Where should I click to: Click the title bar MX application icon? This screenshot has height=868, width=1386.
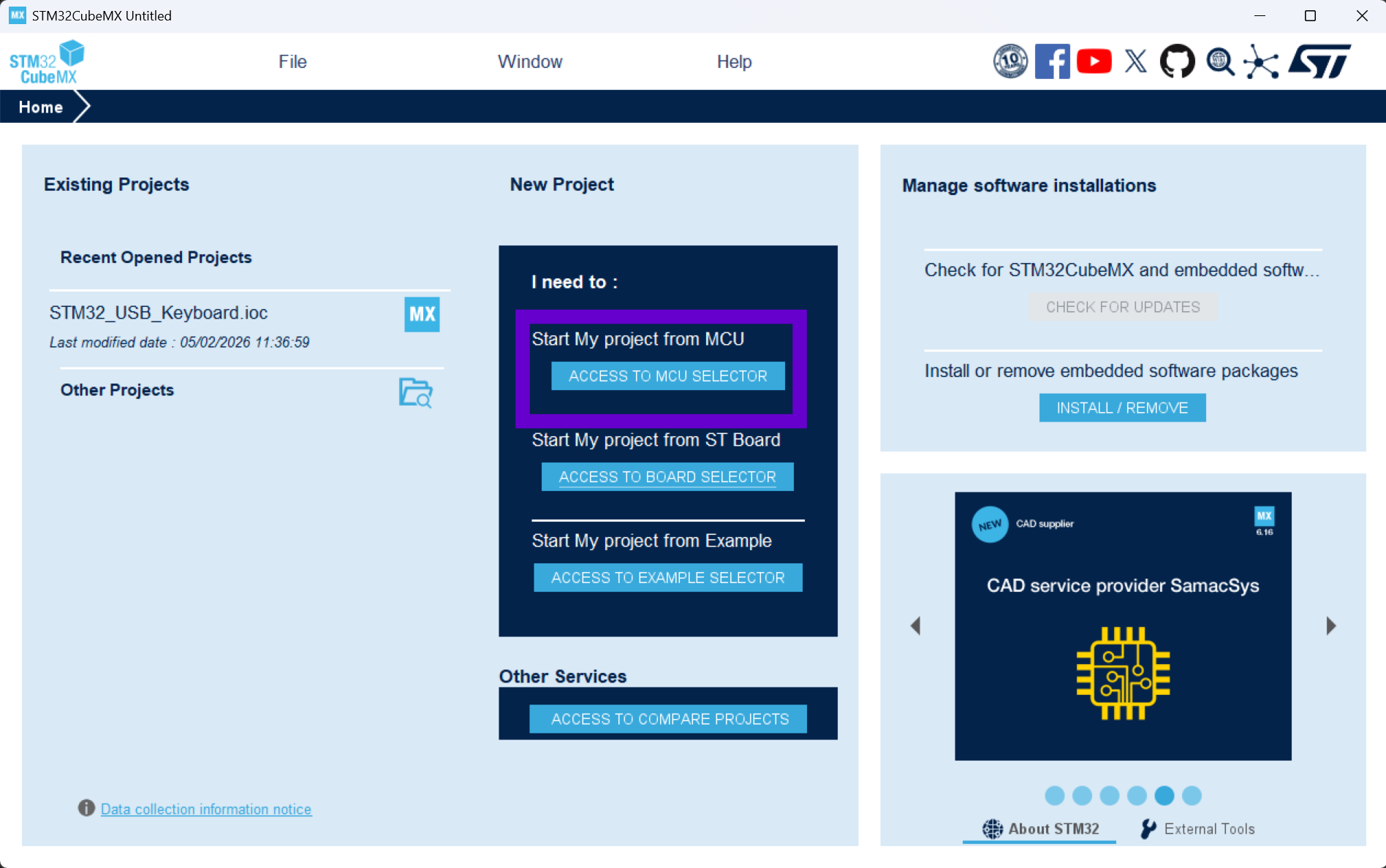17,15
